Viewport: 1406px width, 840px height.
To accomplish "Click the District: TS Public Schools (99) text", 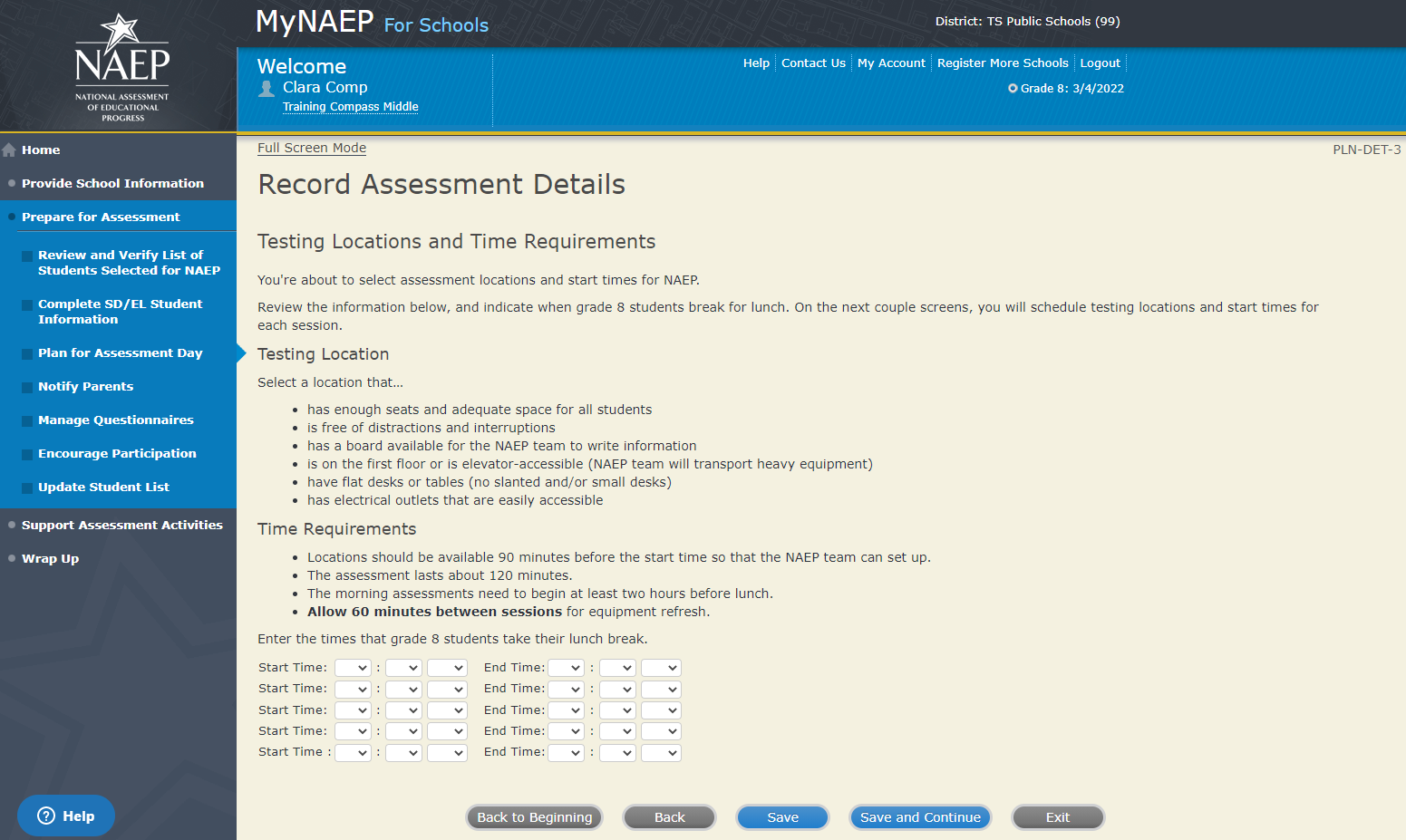I will 1028,21.
